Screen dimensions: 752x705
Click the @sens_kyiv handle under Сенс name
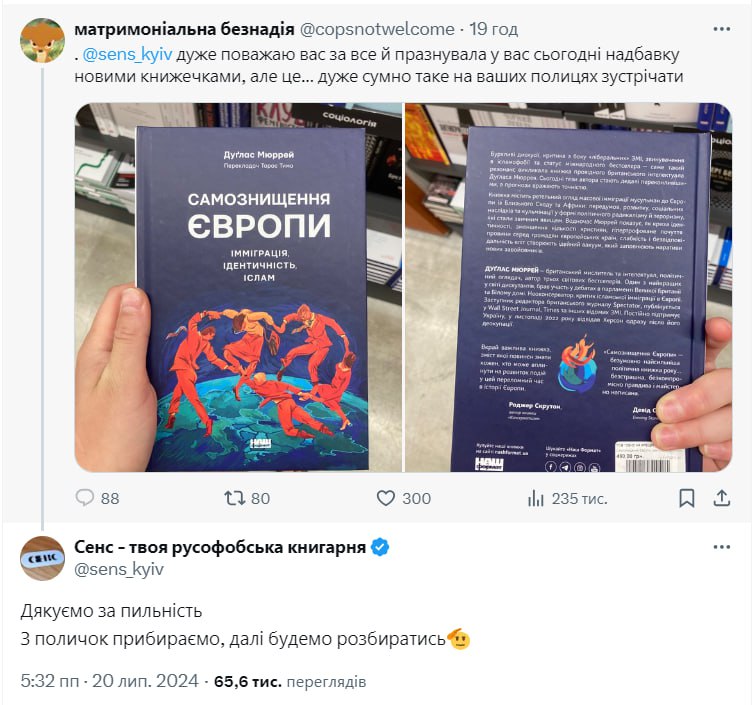coord(119,569)
